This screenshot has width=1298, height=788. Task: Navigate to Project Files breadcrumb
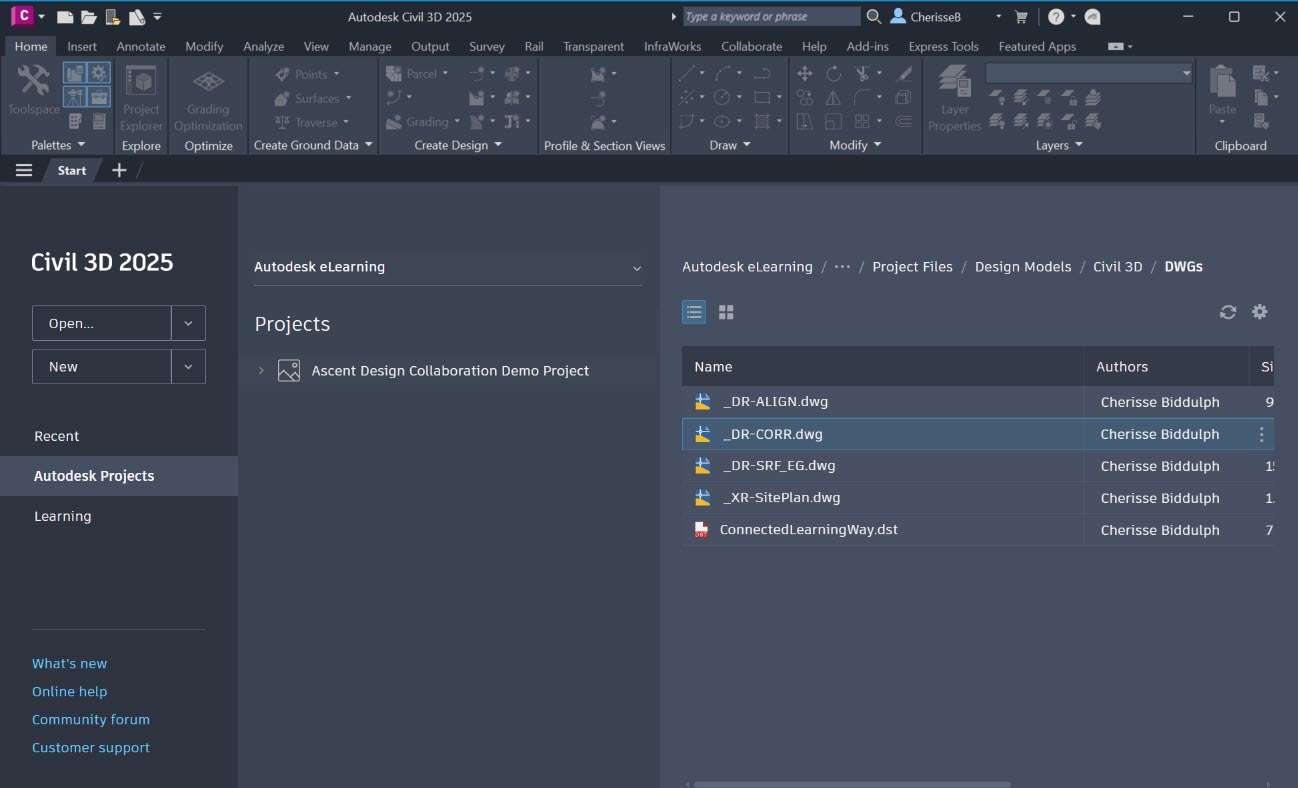(x=912, y=267)
